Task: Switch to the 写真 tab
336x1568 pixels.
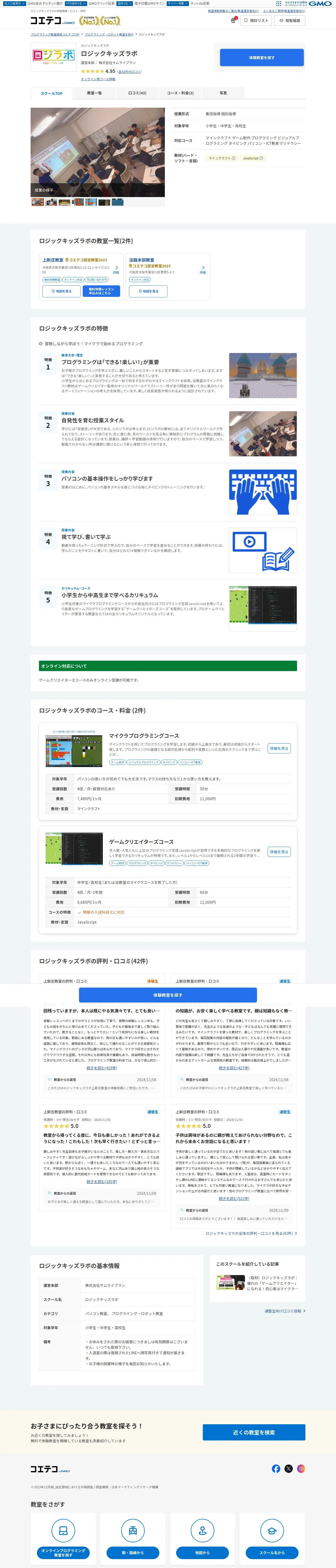Action: [x=223, y=93]
